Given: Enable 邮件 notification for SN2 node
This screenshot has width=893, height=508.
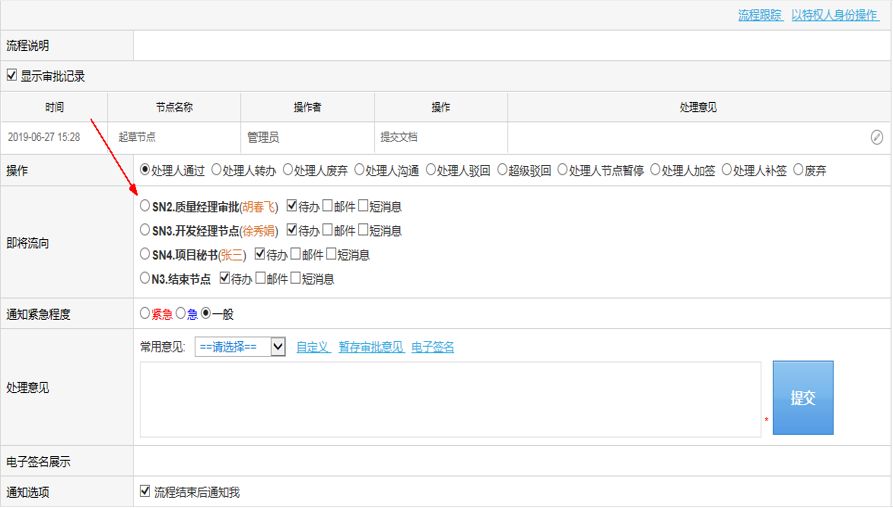Looking at the screenshot, I should [328, 207].
